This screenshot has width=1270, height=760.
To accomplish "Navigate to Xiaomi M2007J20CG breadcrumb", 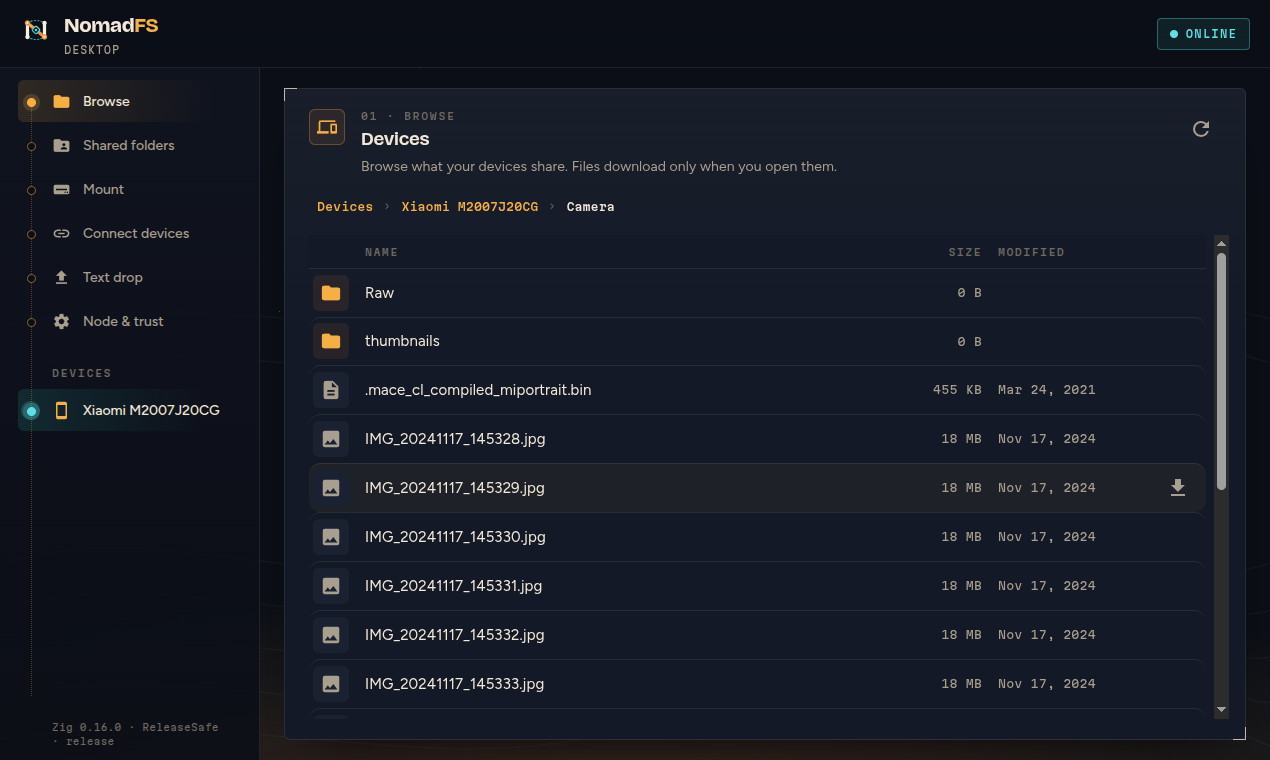I will tap(470, 206).
